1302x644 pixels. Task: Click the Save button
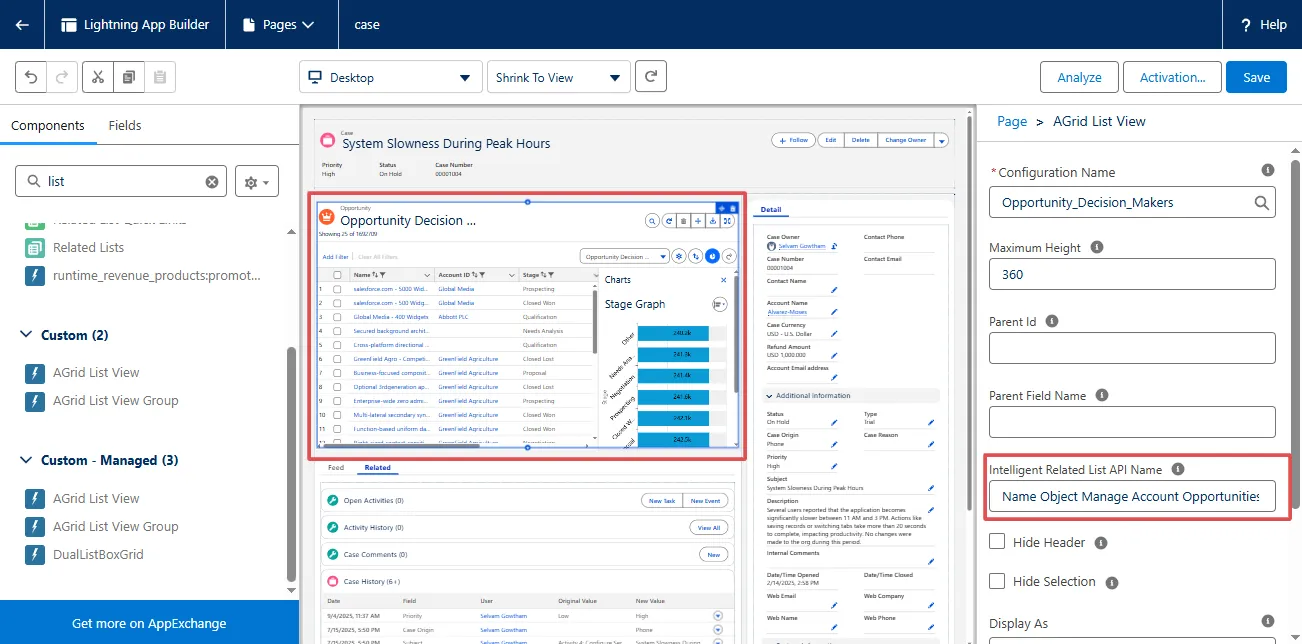point(1256,77)
